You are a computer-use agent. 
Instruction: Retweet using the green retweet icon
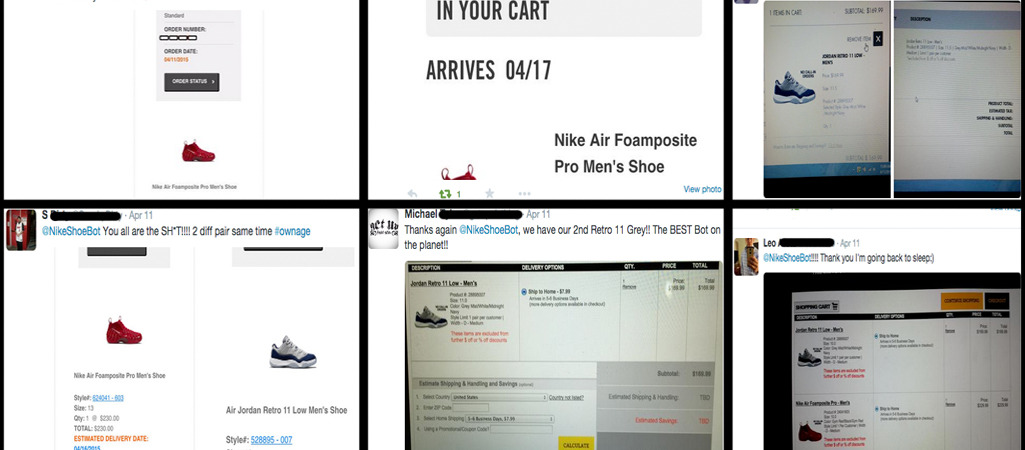coord(445,194)
